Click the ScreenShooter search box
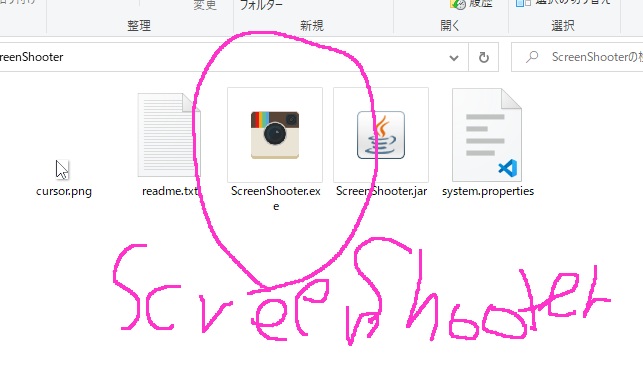This screenshot has width=643, height=386. (x=577, y=57)
